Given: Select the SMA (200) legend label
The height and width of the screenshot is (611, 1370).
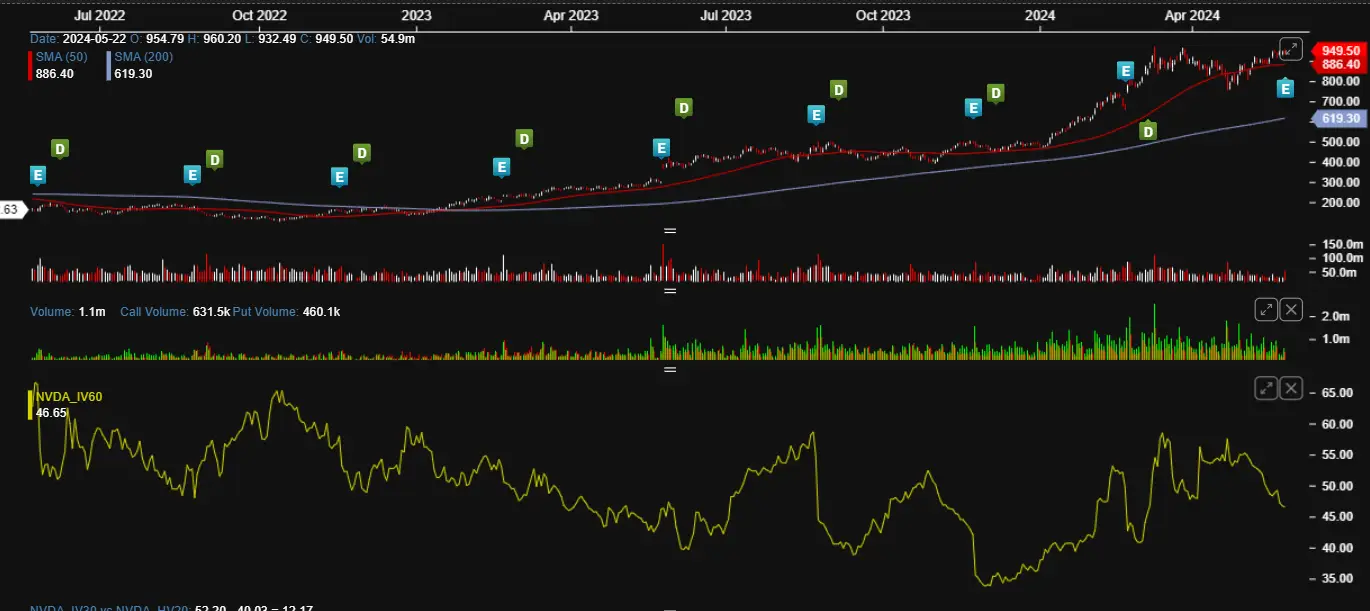Looking at the screenshot, I should click(x=143, y=57).
